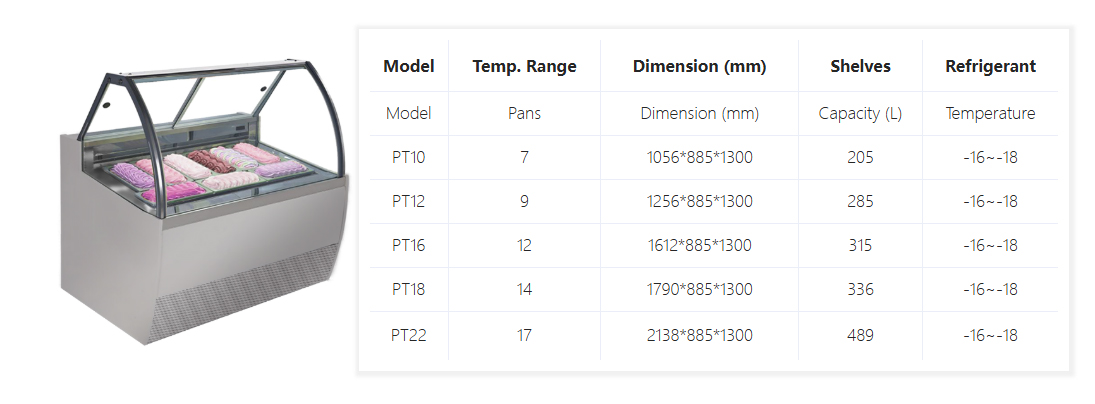Click the Capacity (L) subheader cell
Viewport: 1095px width, 404px height.
(860, 113)
